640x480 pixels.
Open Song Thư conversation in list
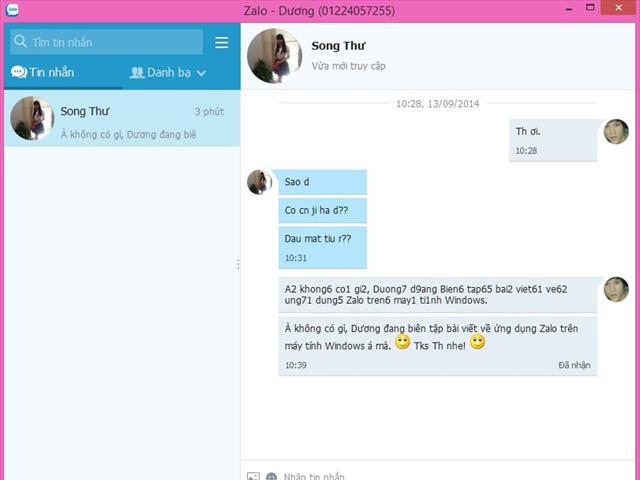coord(122,118)
